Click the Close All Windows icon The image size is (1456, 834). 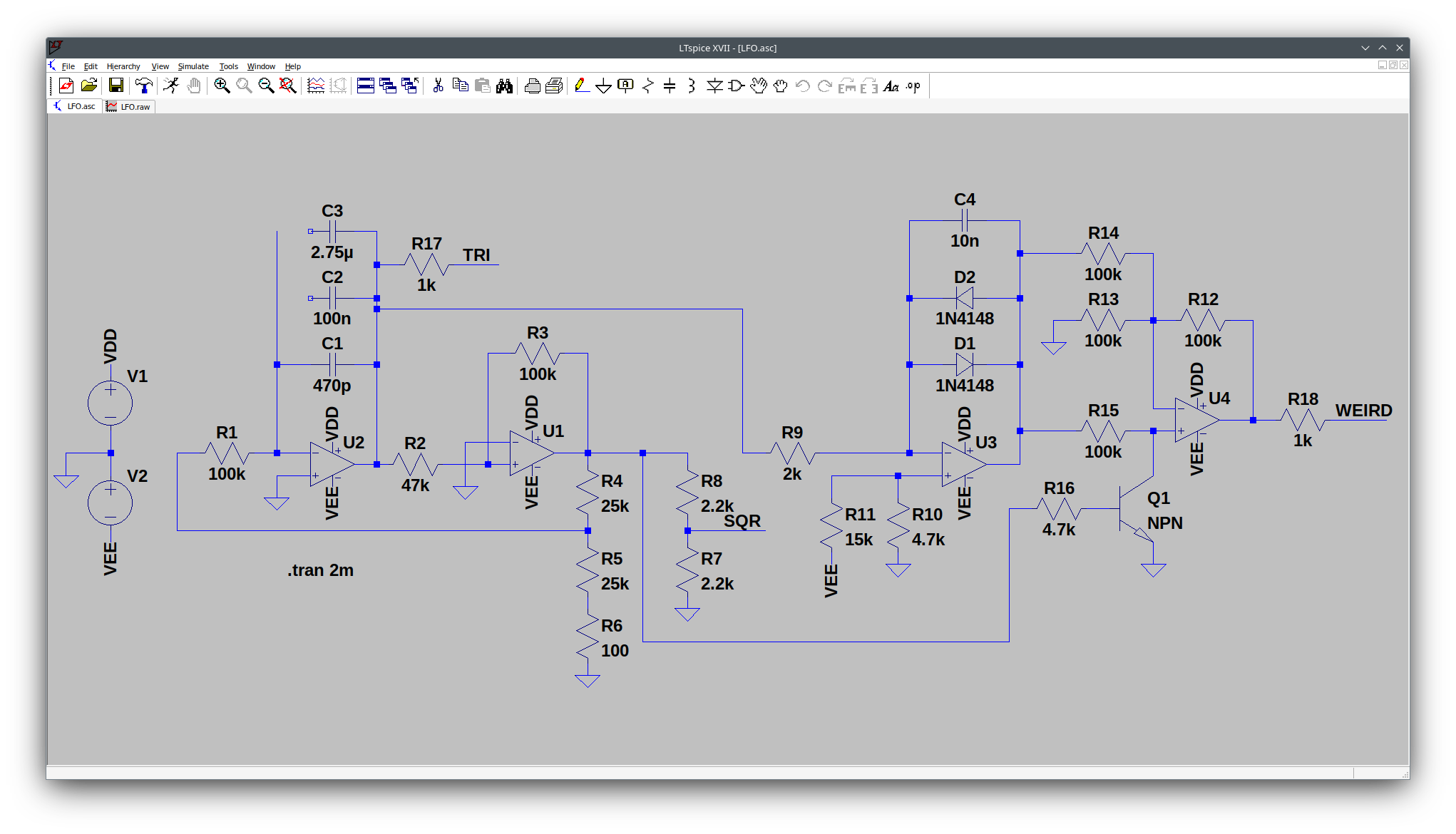(x=410, y=86)
